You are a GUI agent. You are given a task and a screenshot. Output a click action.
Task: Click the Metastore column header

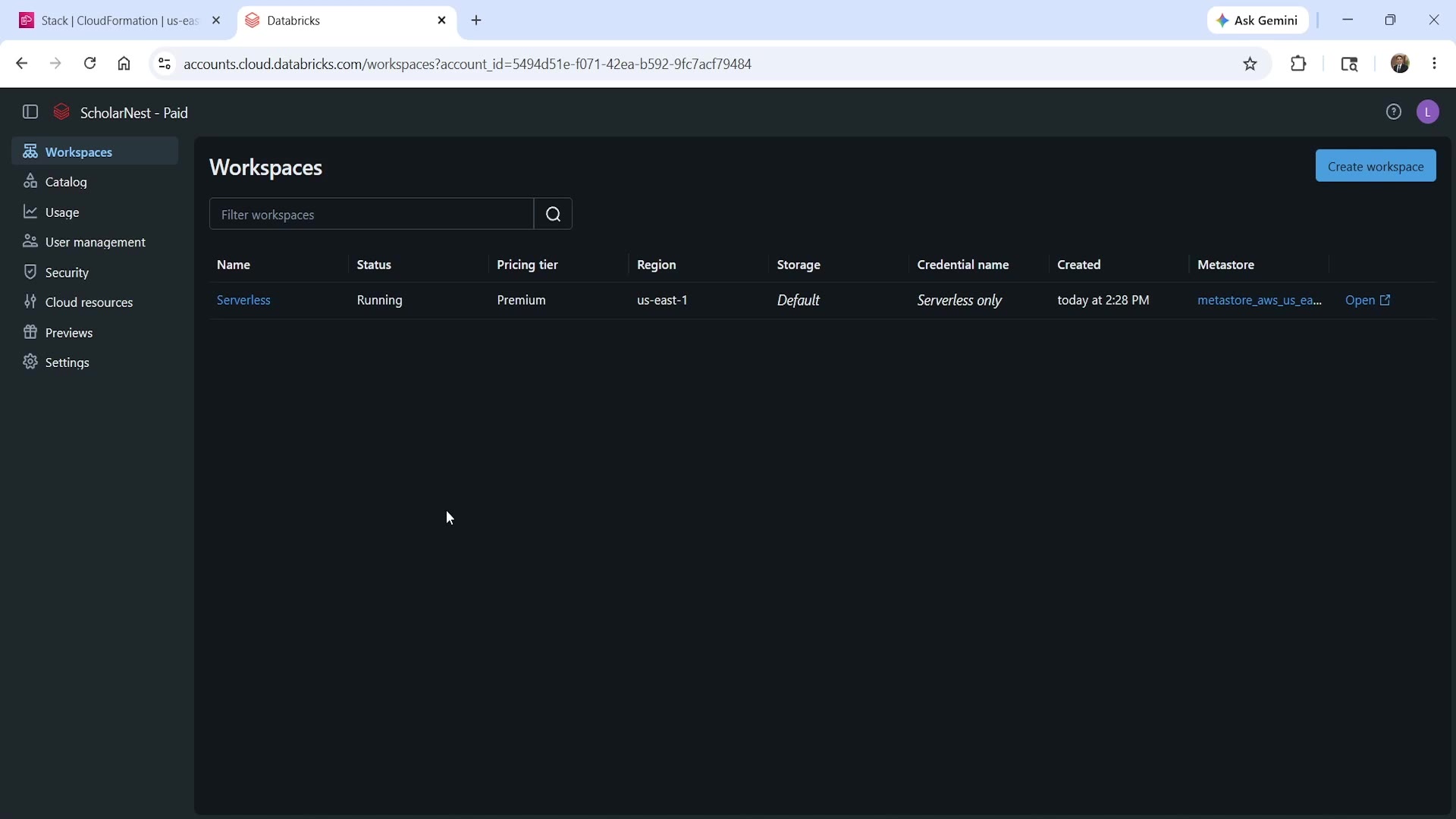1225,265
